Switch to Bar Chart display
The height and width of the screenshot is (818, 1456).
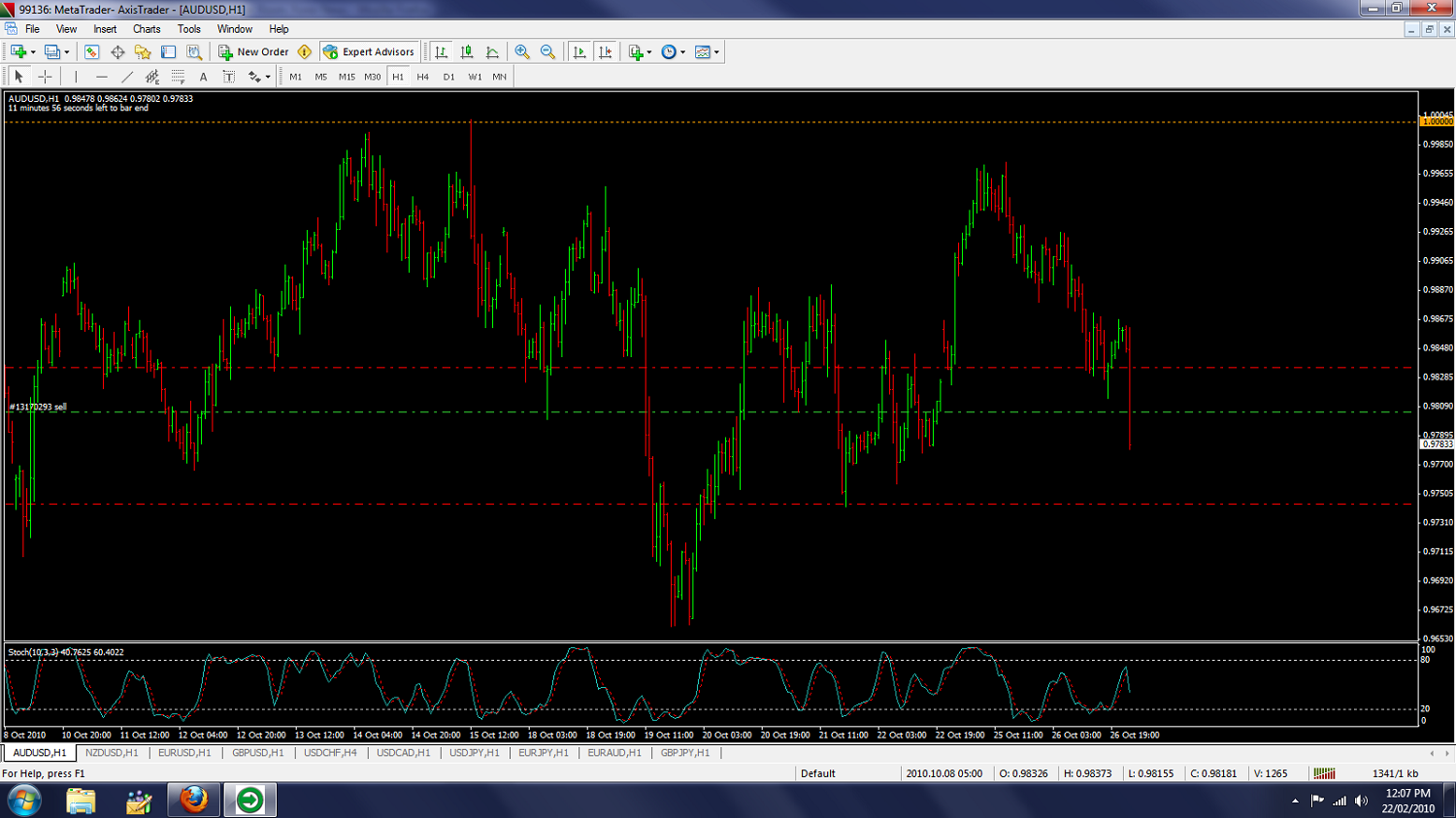click(442, 52)
